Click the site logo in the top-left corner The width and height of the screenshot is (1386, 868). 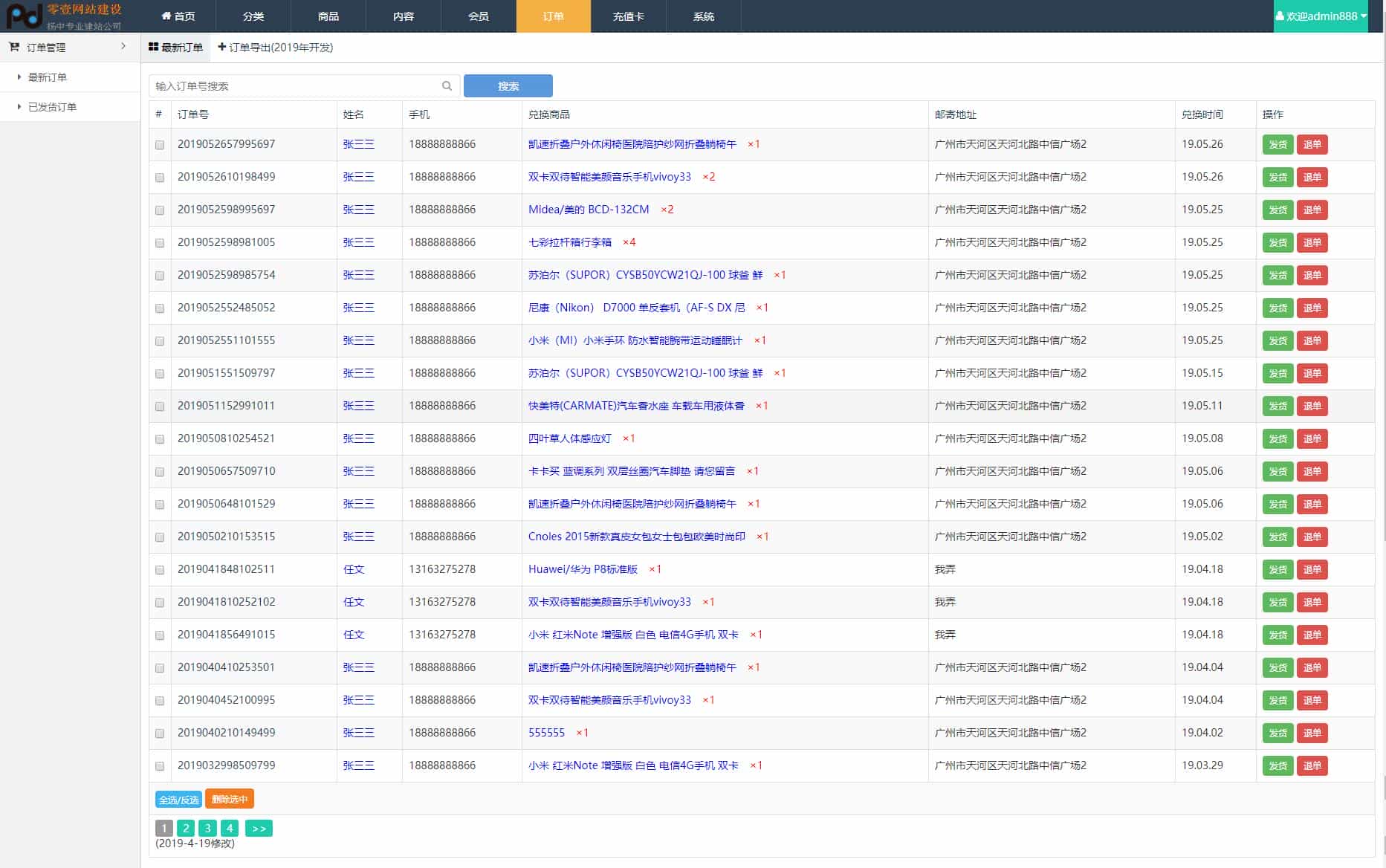pos(63,16)
